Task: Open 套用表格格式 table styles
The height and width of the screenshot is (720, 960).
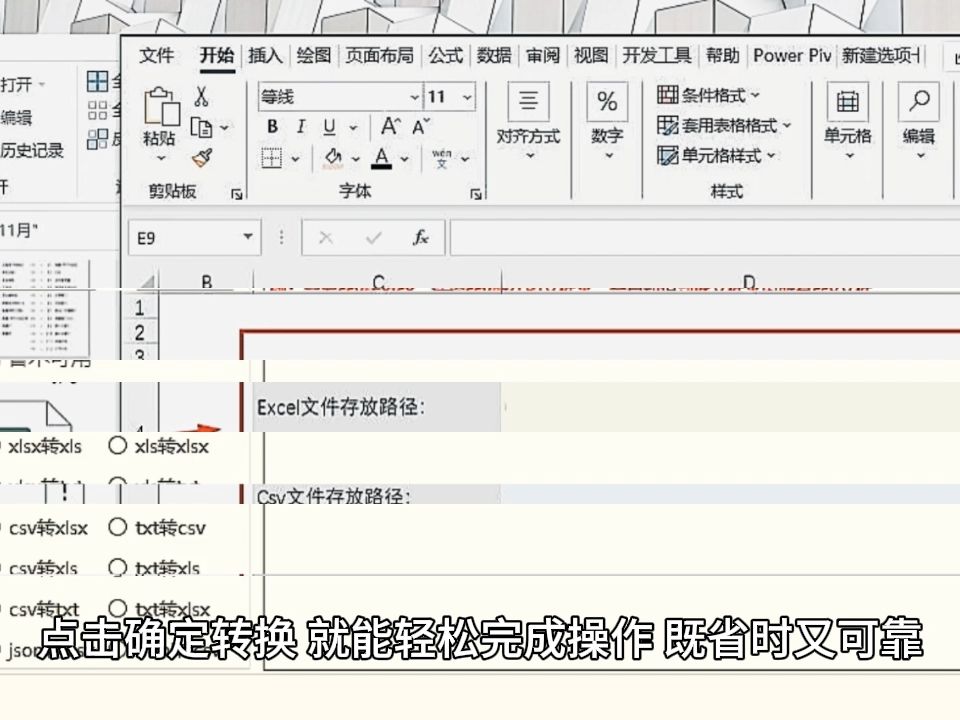Action: point(712,125)
